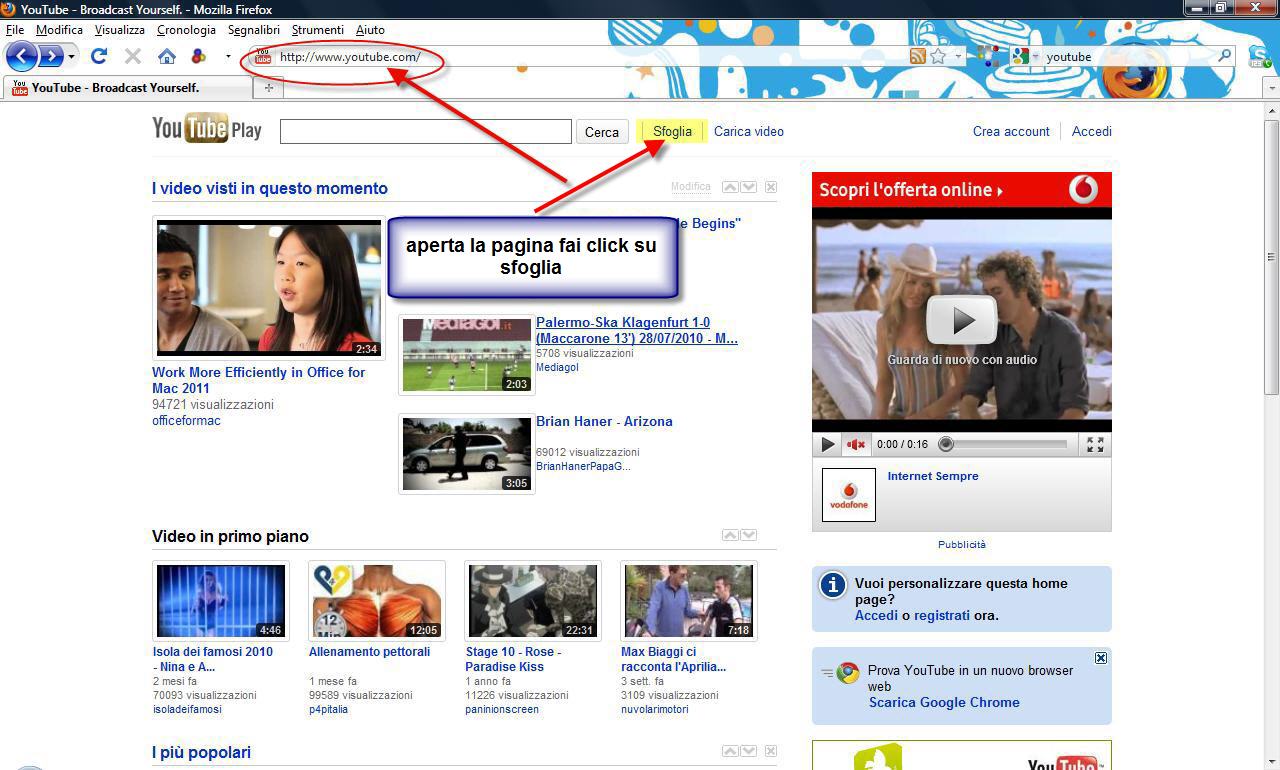Open the File menu
1280x770 pixels.
point(15,30)
